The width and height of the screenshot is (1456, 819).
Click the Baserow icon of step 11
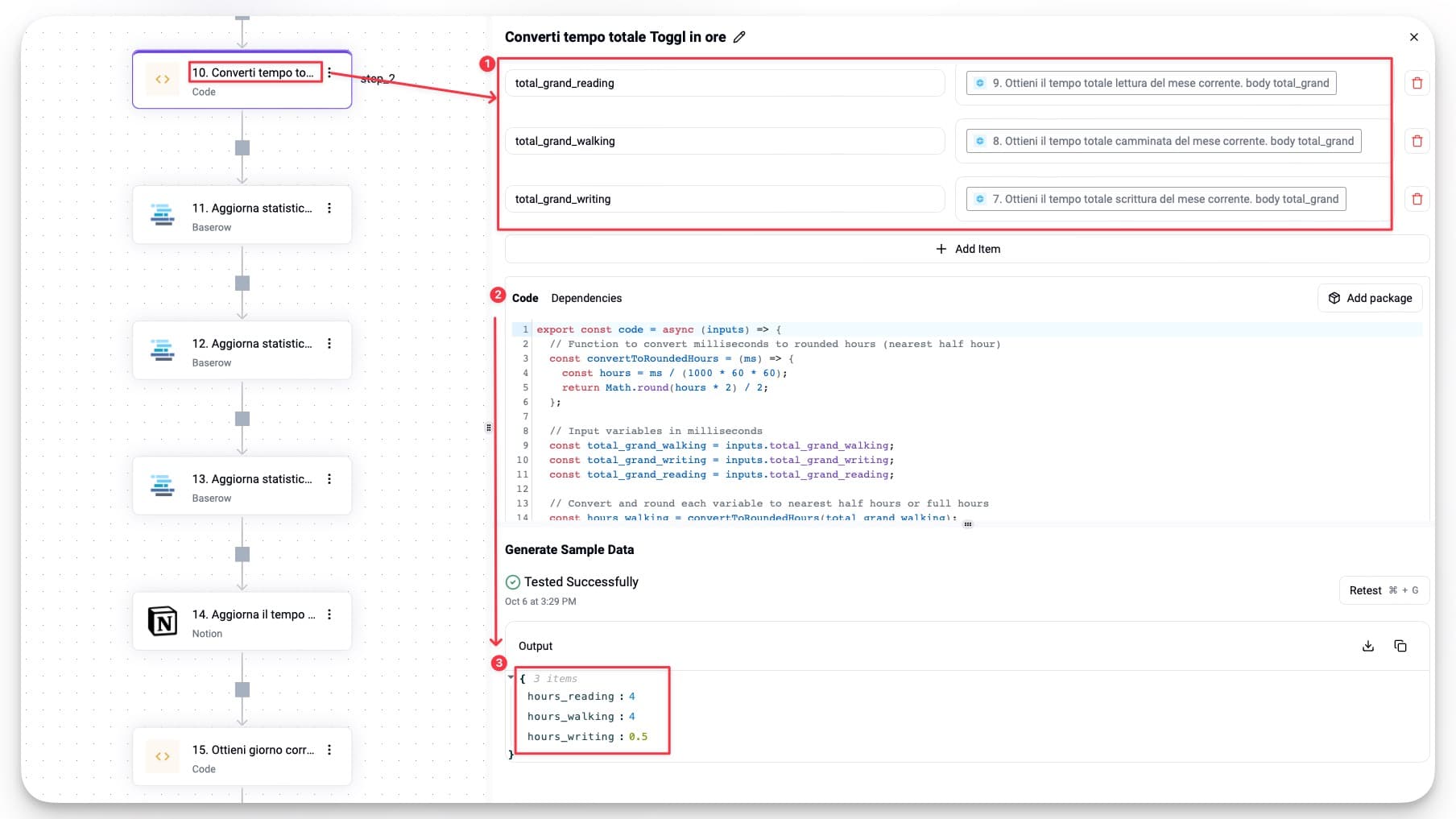[163, 215]
